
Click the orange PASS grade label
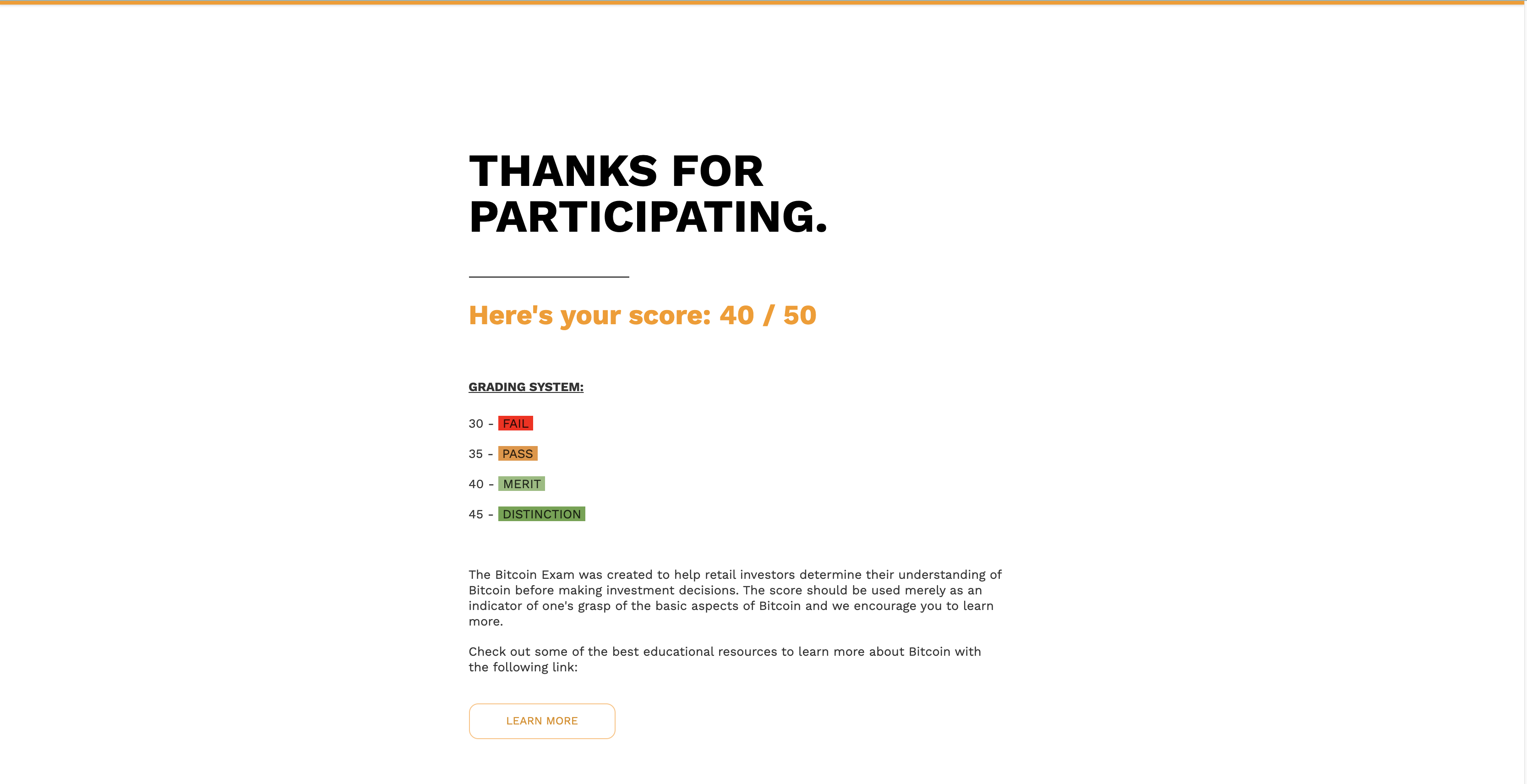pyautogui.click(x=518, y=453)
